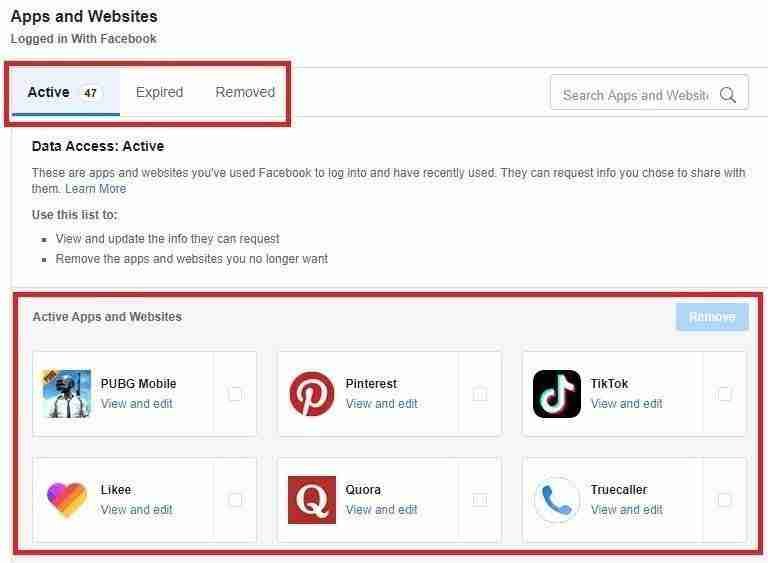Tick the TikTok checkbox

[724, 393]
